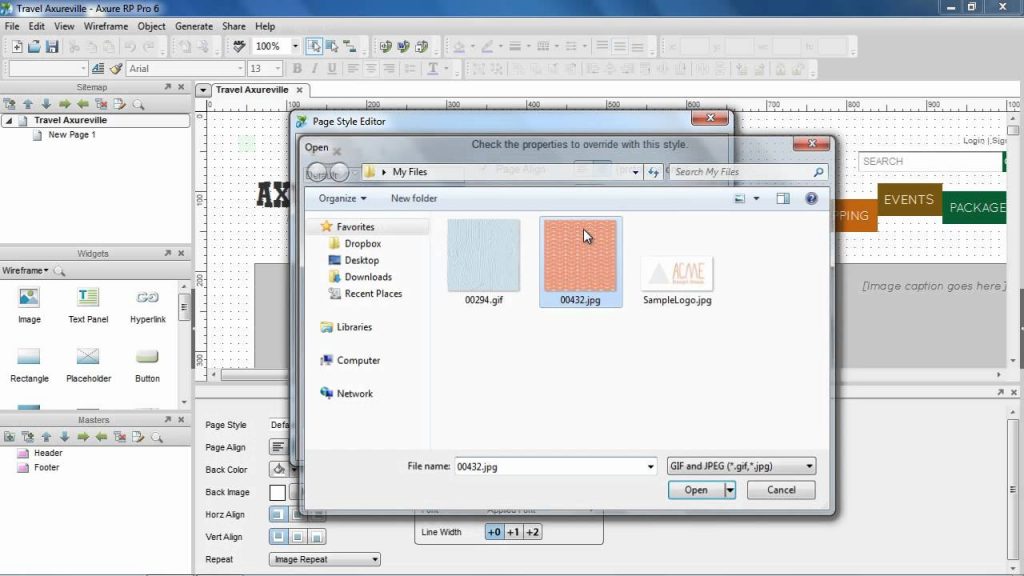1024x576 pixels.
Task: Click Masters add folder icon
Action: [x=9, y=437]
